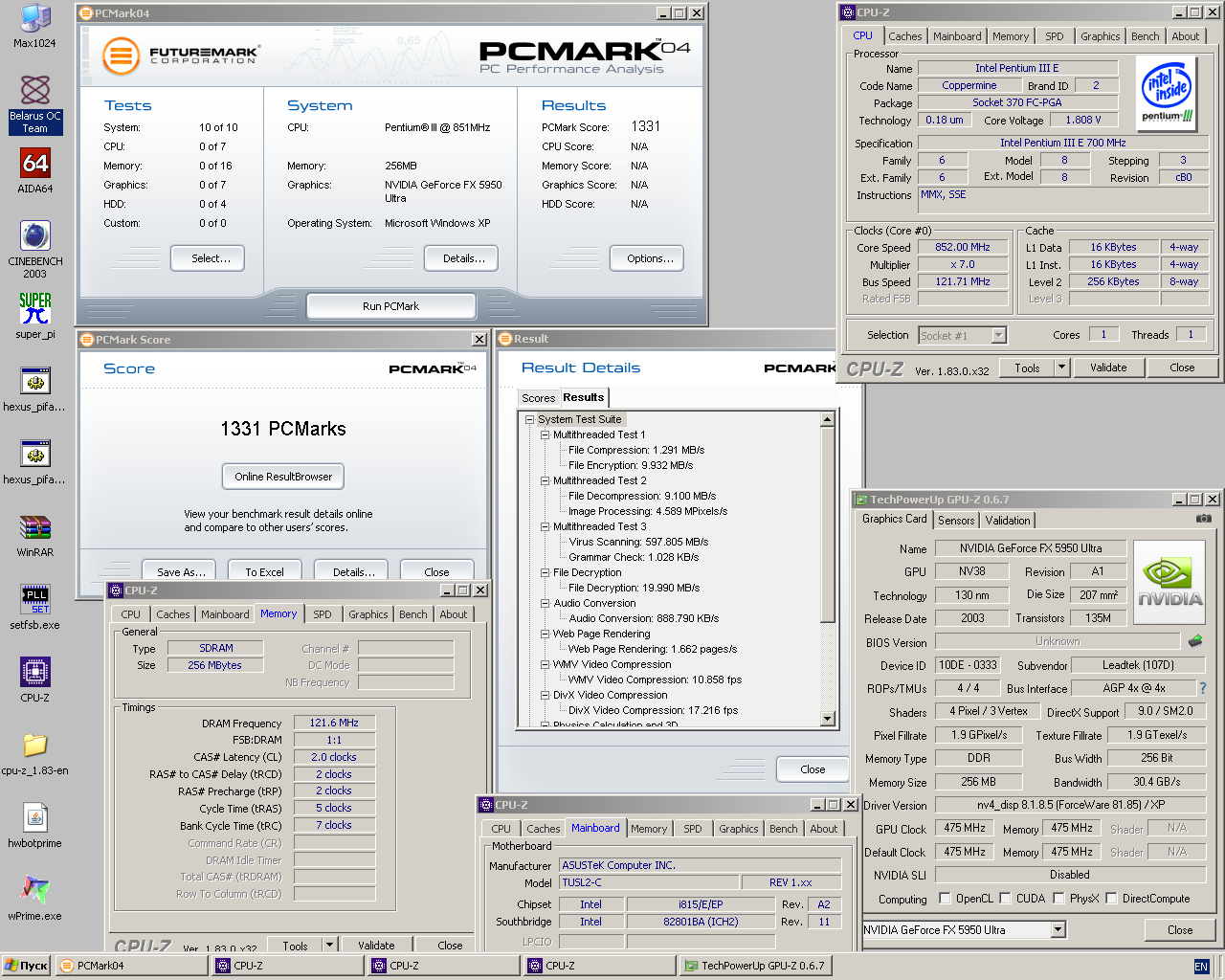Click the Bus Interface question mark icon

coord(1203,688)
